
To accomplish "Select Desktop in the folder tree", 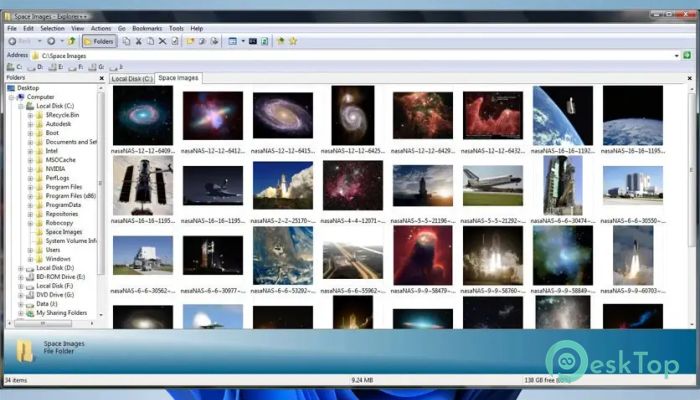I will 28,88.
